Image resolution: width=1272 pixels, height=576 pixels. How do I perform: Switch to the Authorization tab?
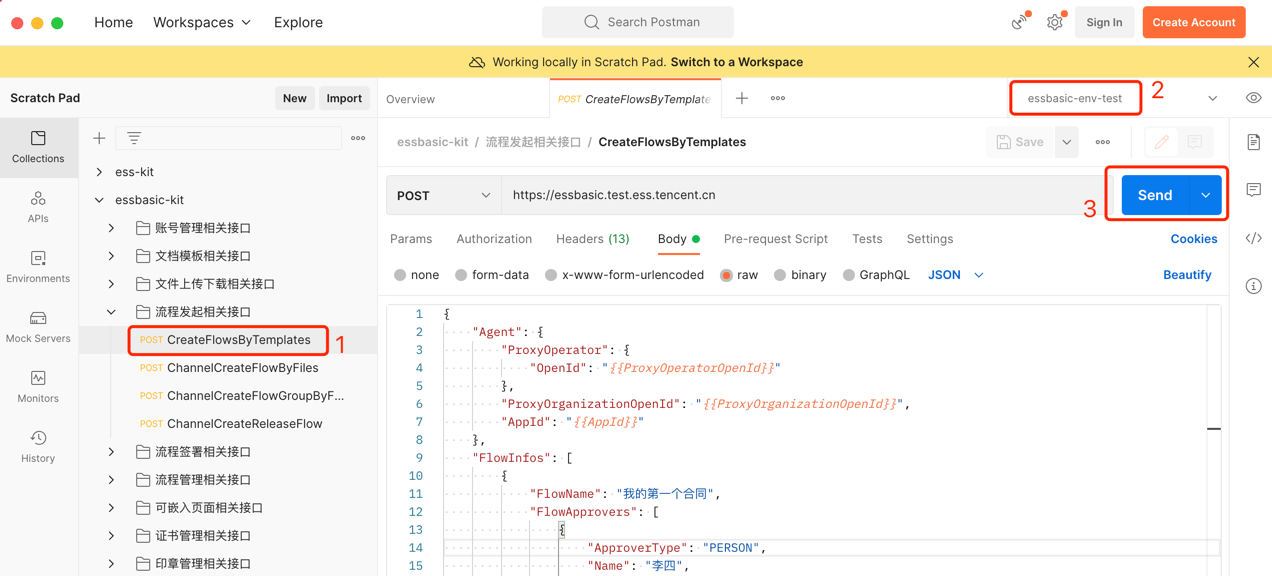494,239
